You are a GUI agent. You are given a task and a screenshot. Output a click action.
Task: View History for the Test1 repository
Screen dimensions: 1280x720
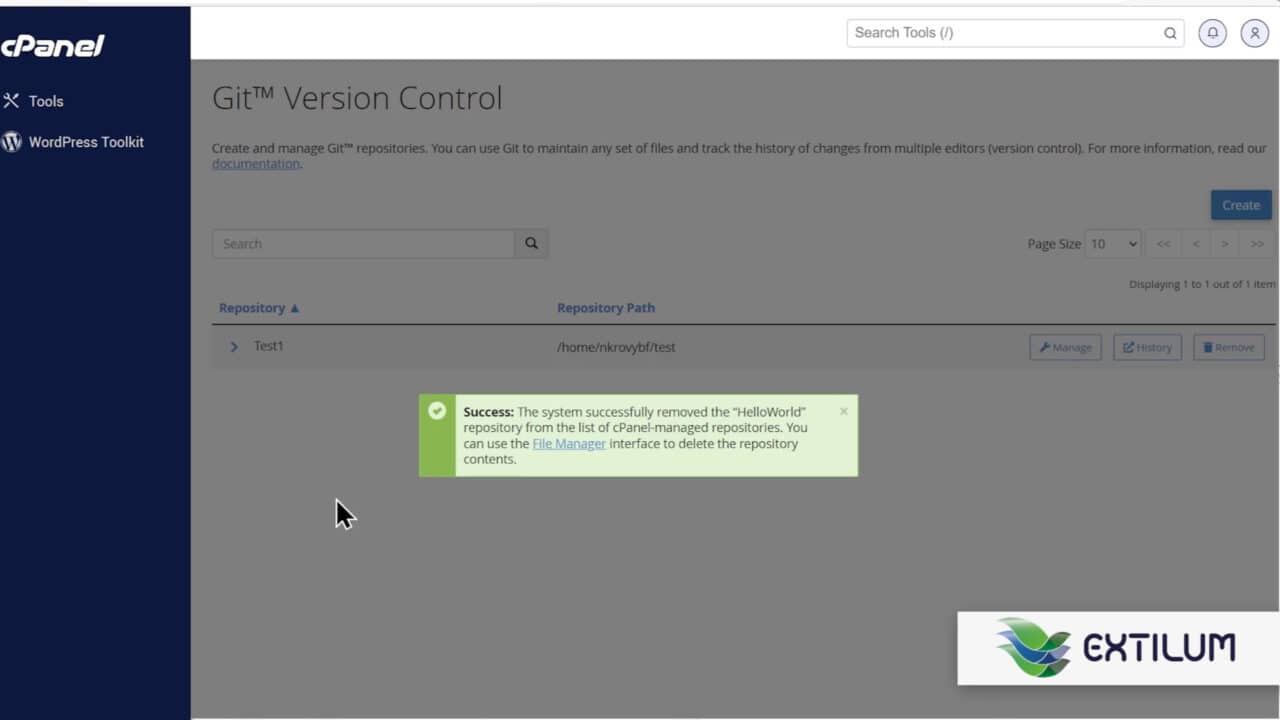[x=1147, y=347]
